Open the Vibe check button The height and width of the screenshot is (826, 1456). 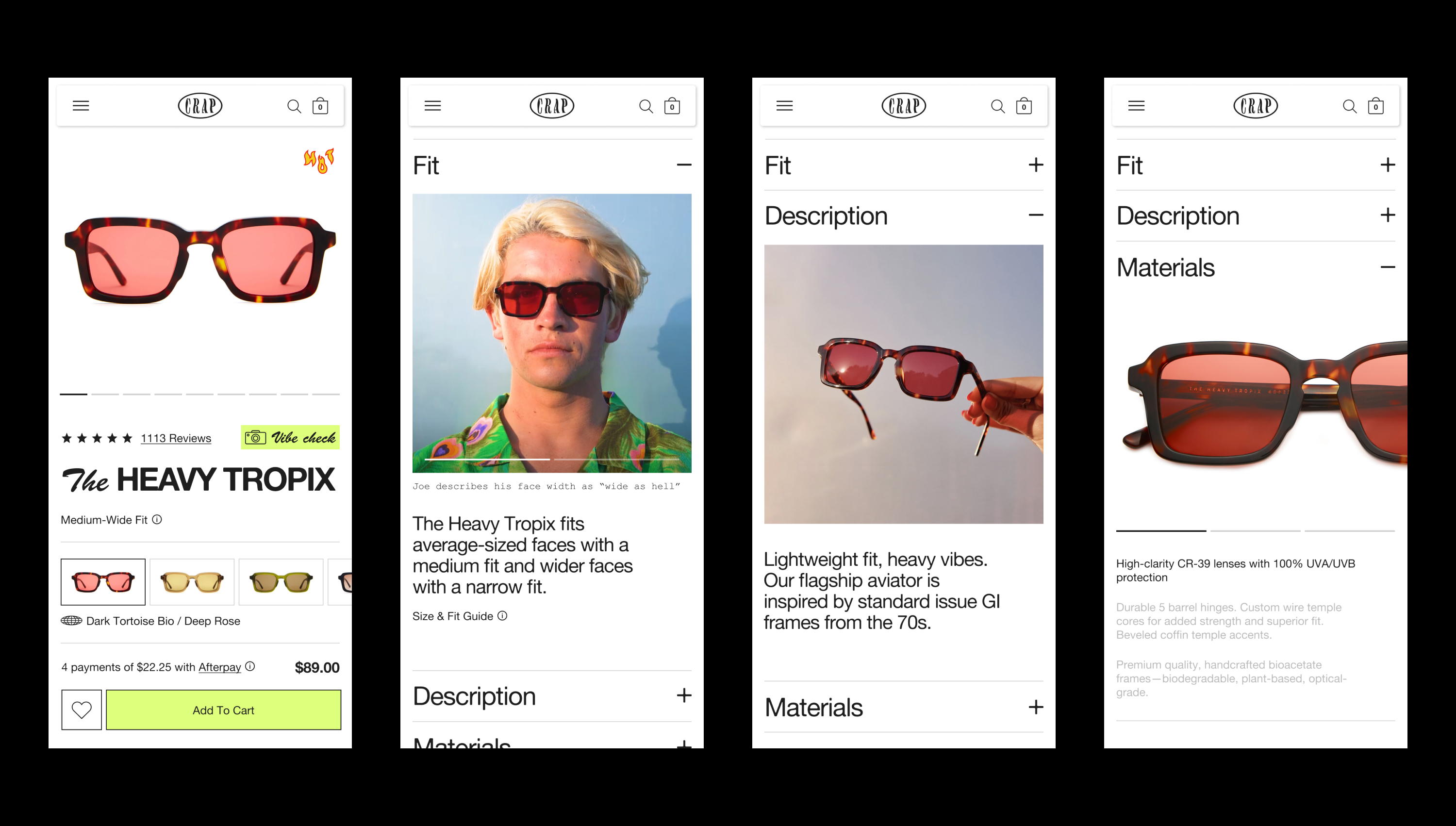(290, 437)
